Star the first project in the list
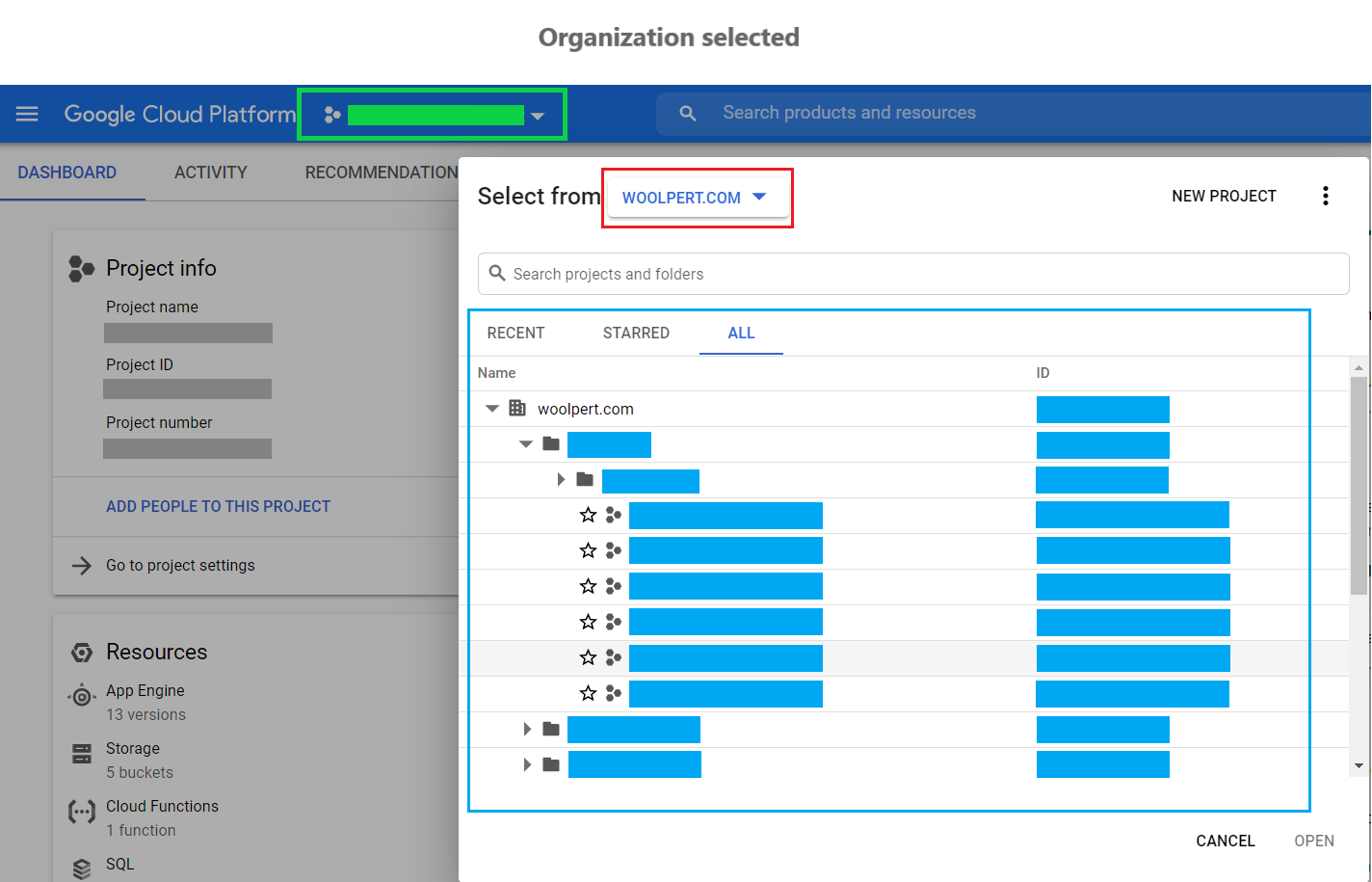1372x882 pixels. (588, 516)
